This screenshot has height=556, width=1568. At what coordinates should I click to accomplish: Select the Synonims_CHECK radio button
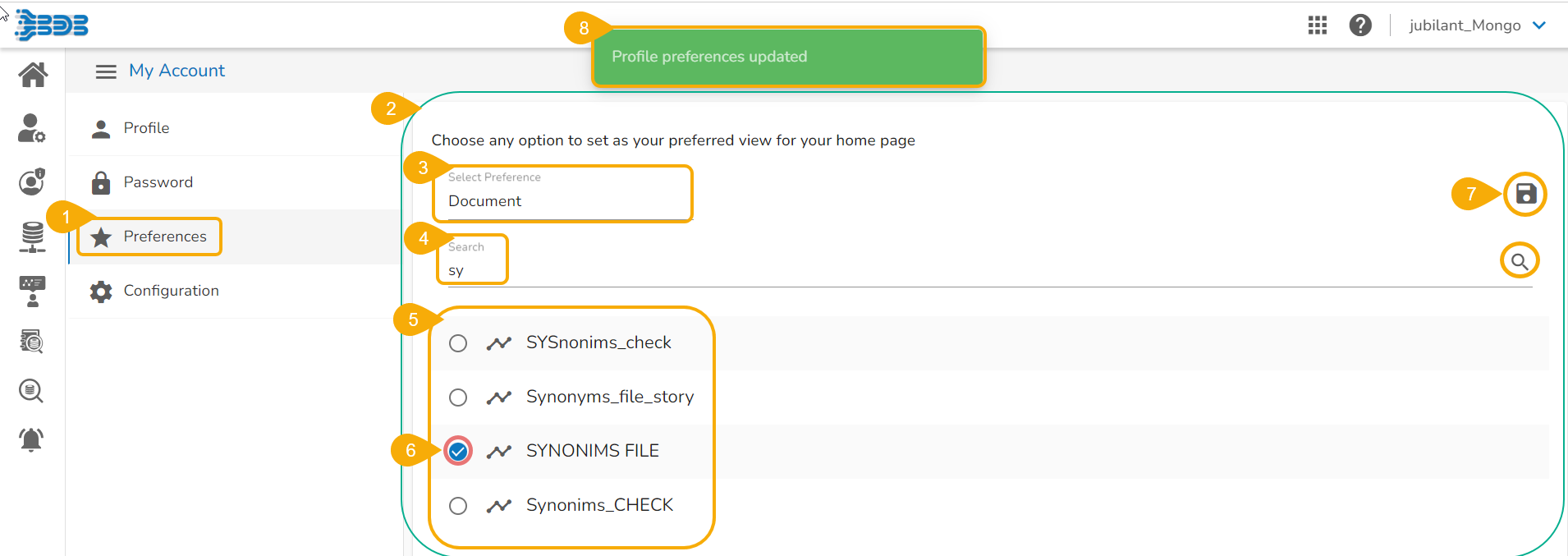pyautogui.click(x=458, y=506)
